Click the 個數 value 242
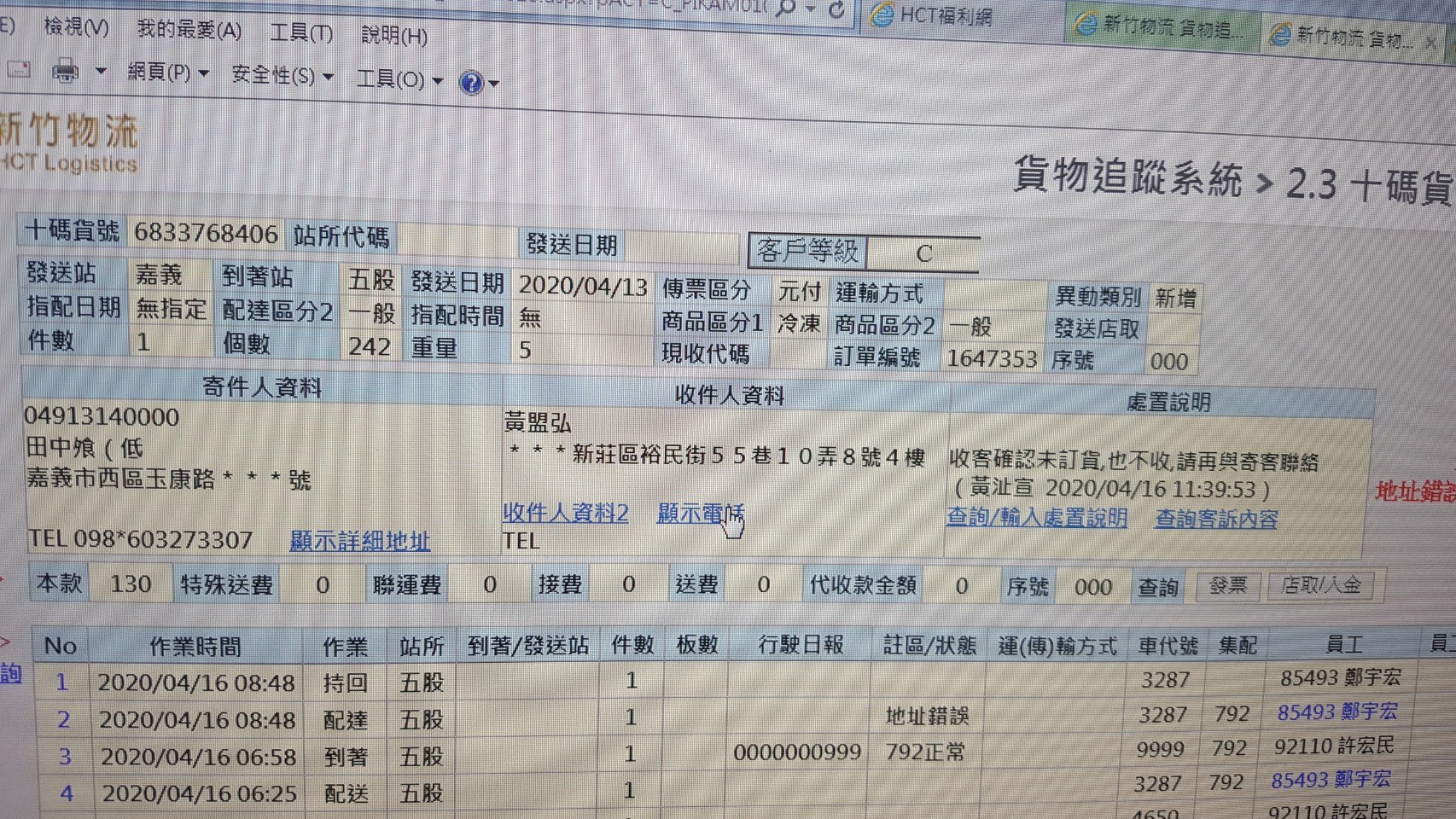The image size is (1456, 819). tap(370, 346)
